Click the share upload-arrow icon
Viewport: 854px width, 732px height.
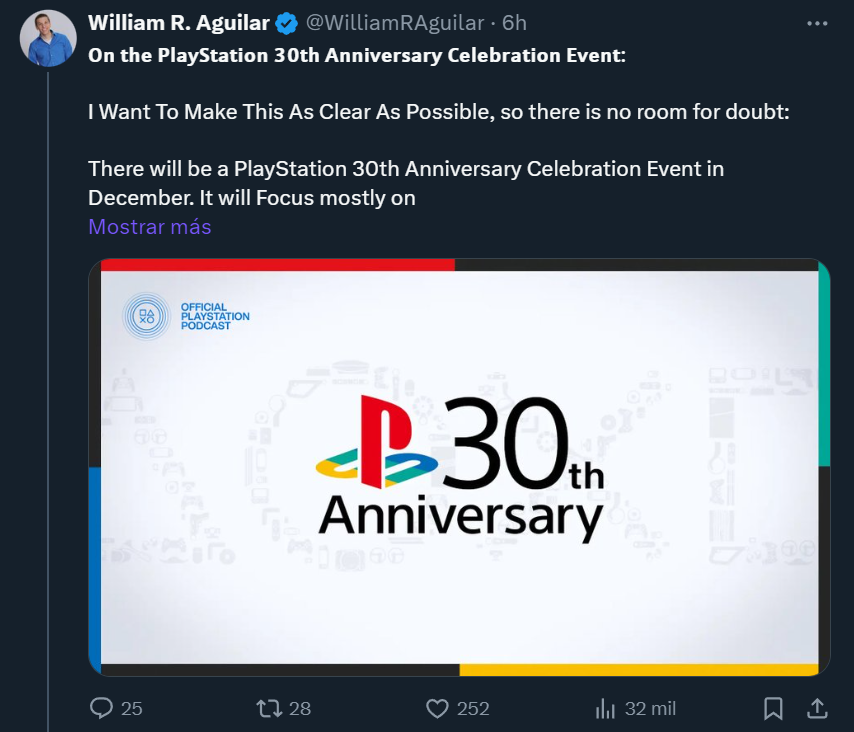(817, 708)
